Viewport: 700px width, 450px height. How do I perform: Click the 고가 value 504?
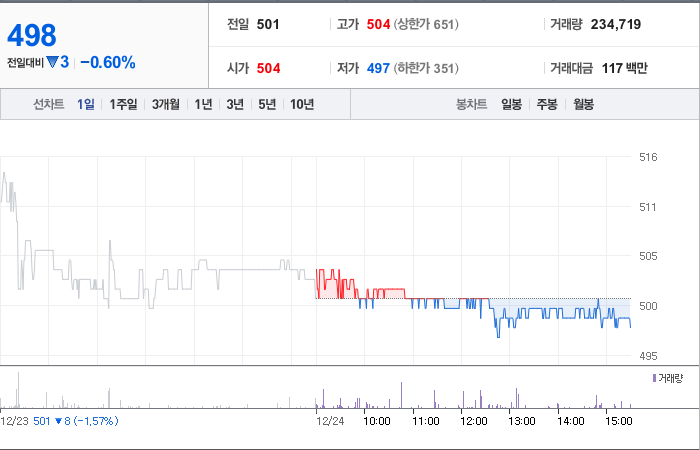(x=378, y=24)
